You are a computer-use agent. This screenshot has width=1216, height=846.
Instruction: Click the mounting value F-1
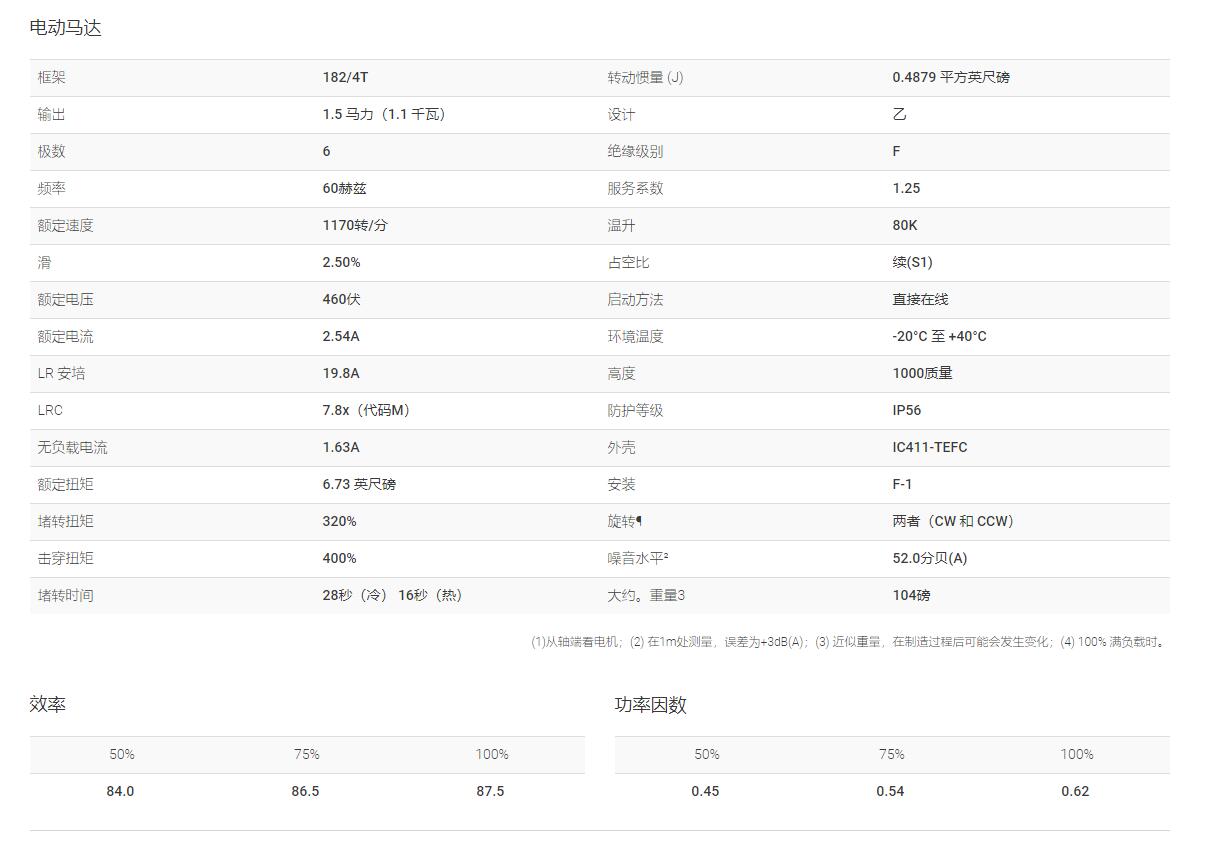902,484
